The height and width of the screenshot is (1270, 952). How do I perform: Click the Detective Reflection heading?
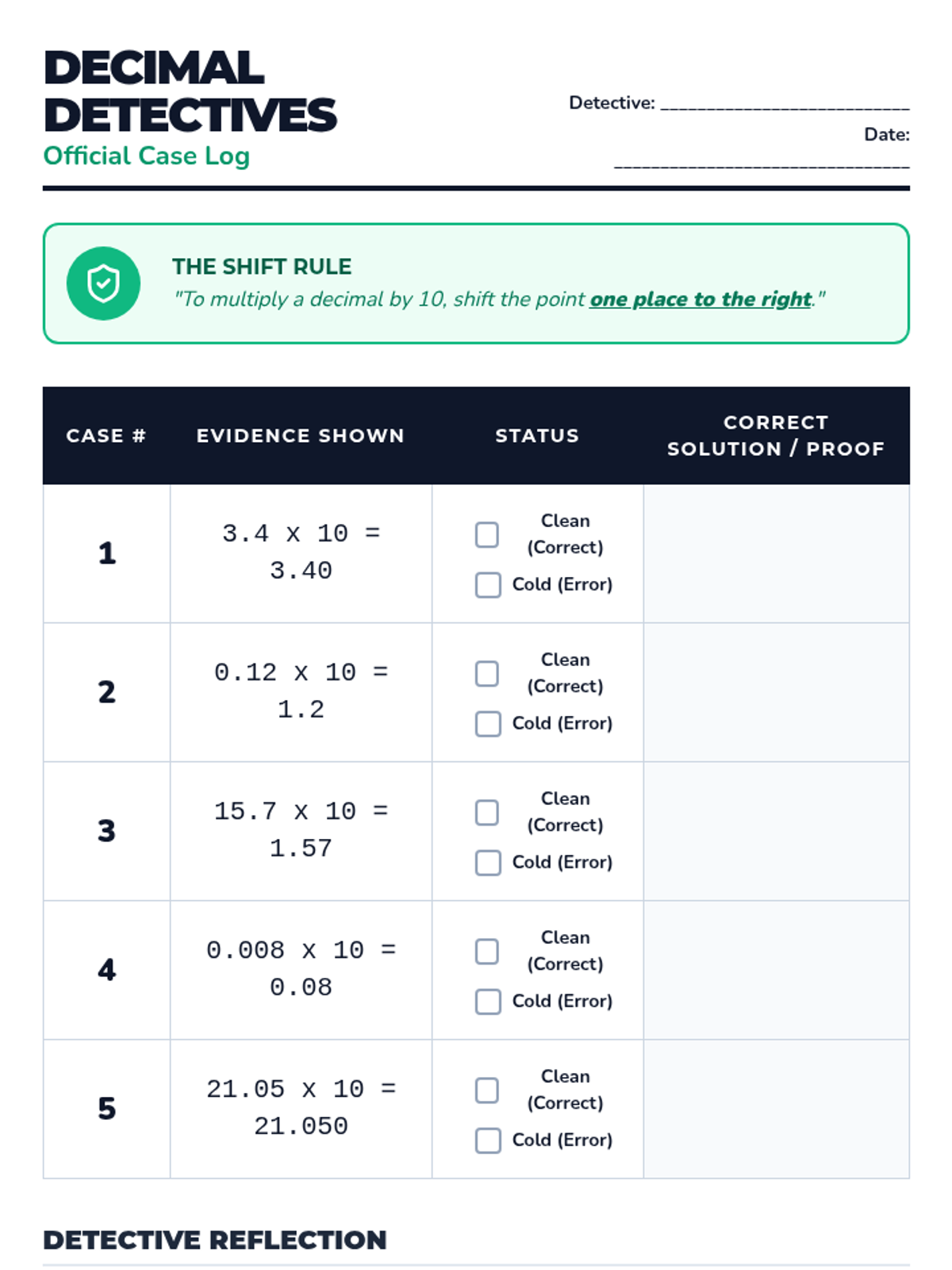[x=215, y=1240]
